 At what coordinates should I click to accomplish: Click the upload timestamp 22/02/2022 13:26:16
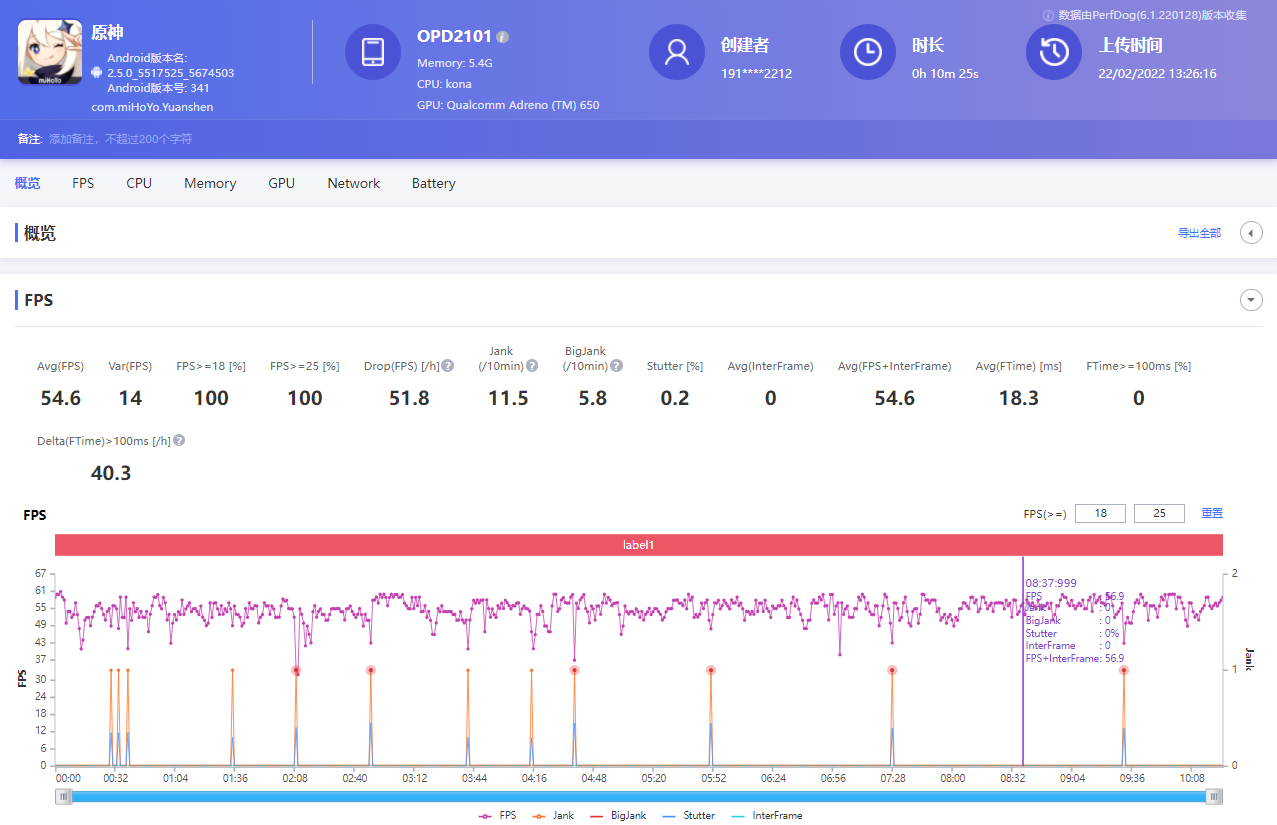pyautogui.click(x=1157, y=73)
